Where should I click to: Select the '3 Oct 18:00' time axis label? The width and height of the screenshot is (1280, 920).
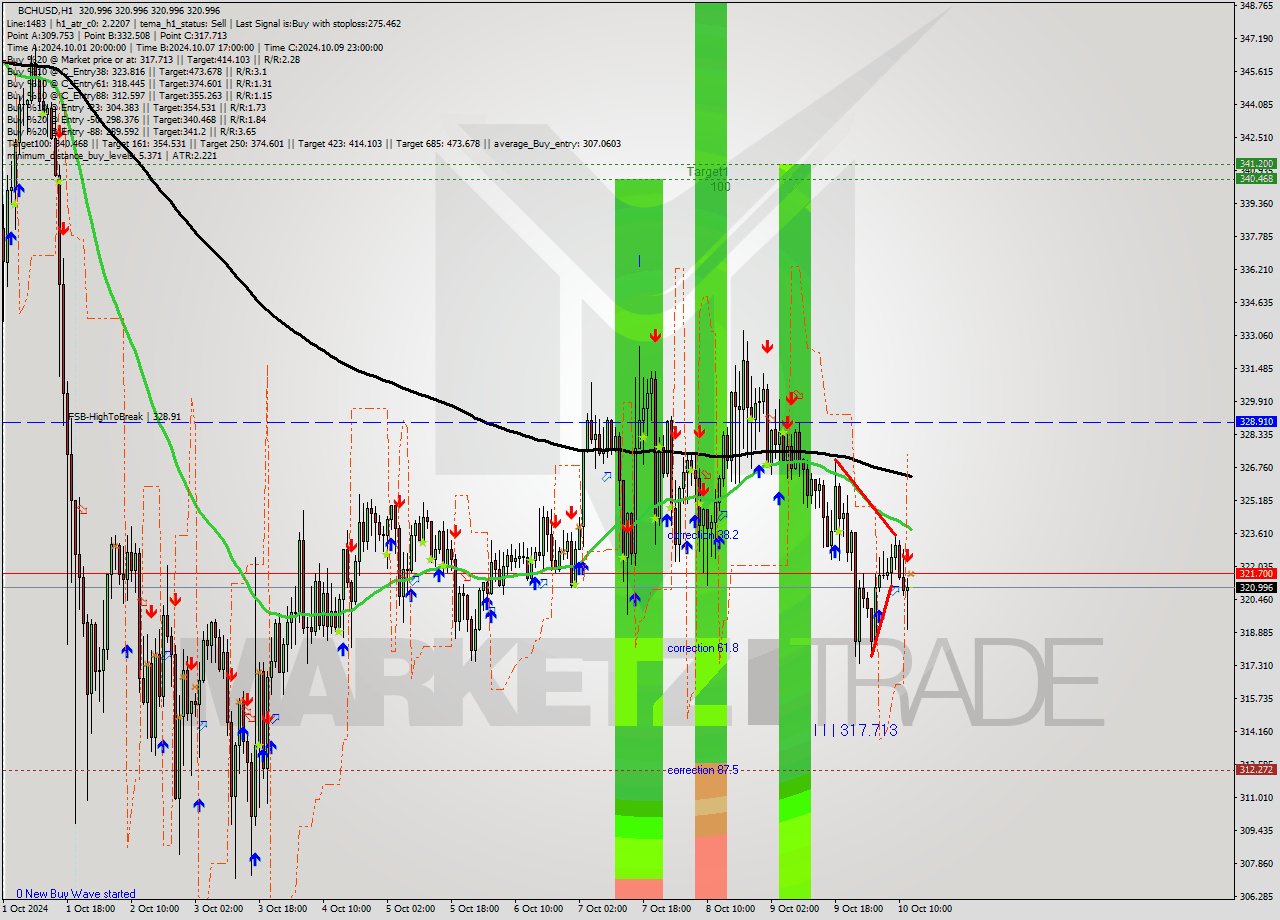tap(282, 909)
